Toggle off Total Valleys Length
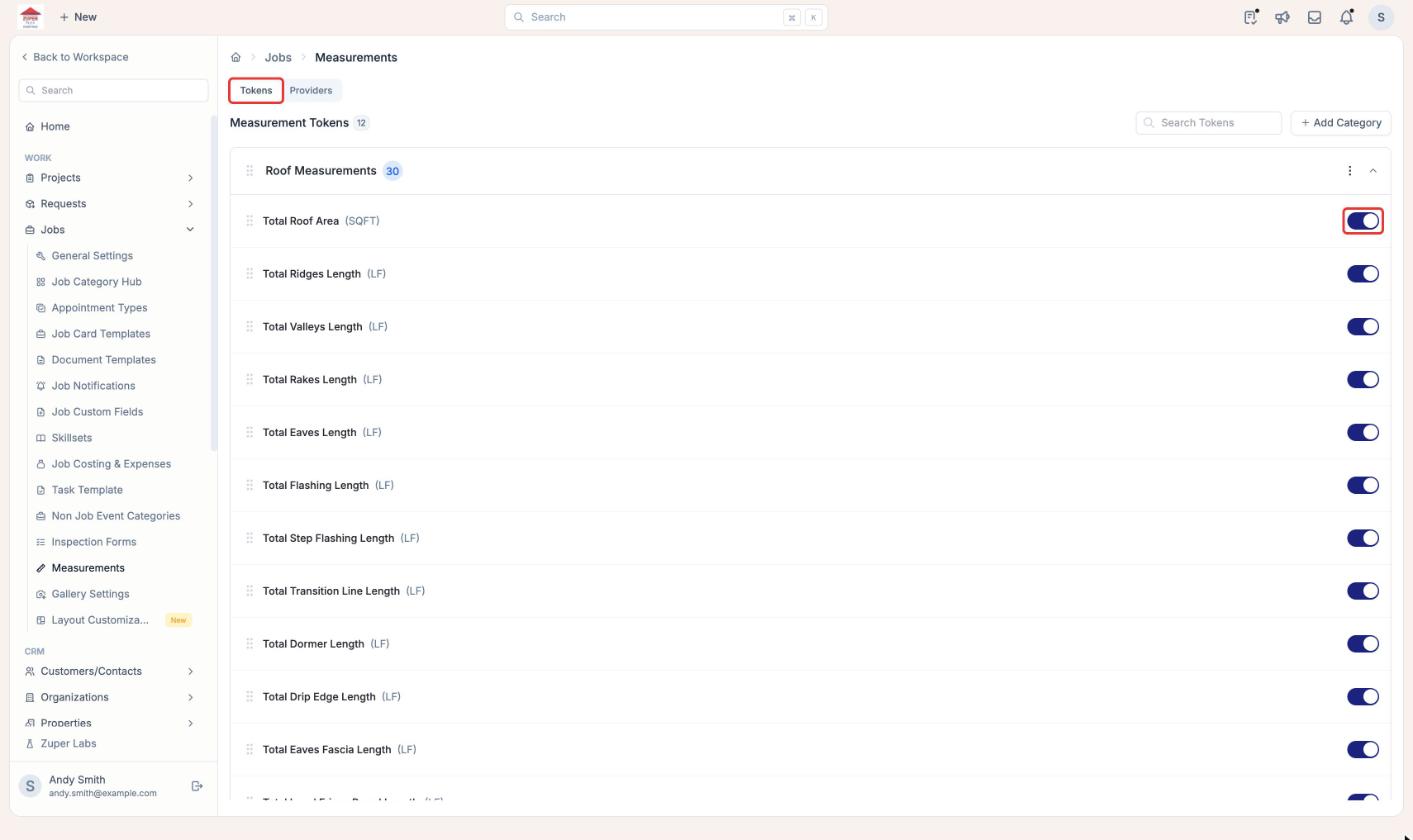This screenshot has height=840, width=1413. coord(1363,327)
